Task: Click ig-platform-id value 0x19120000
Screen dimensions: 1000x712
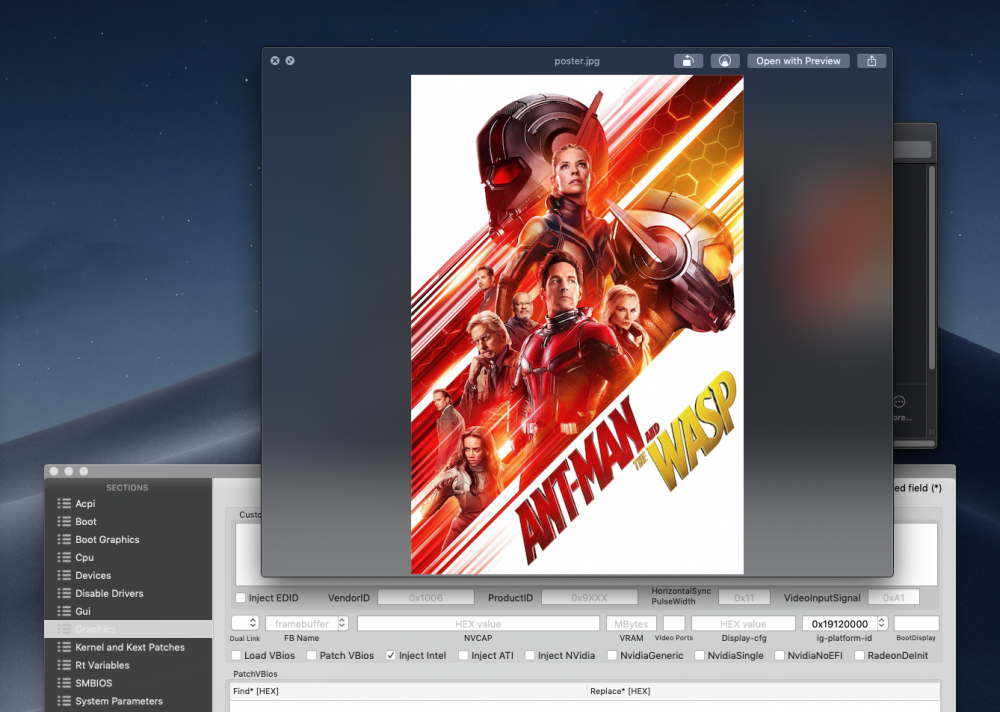Action: [x=839, y=623]
